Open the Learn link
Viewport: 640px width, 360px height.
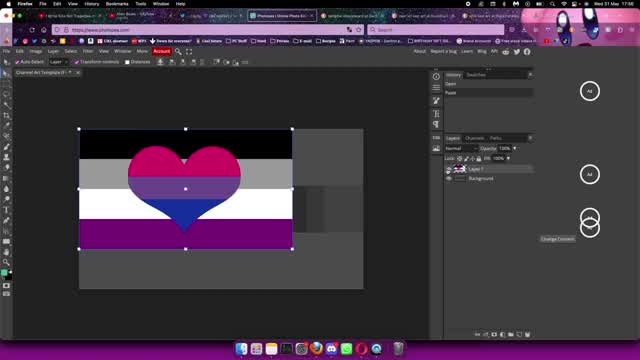467,51
